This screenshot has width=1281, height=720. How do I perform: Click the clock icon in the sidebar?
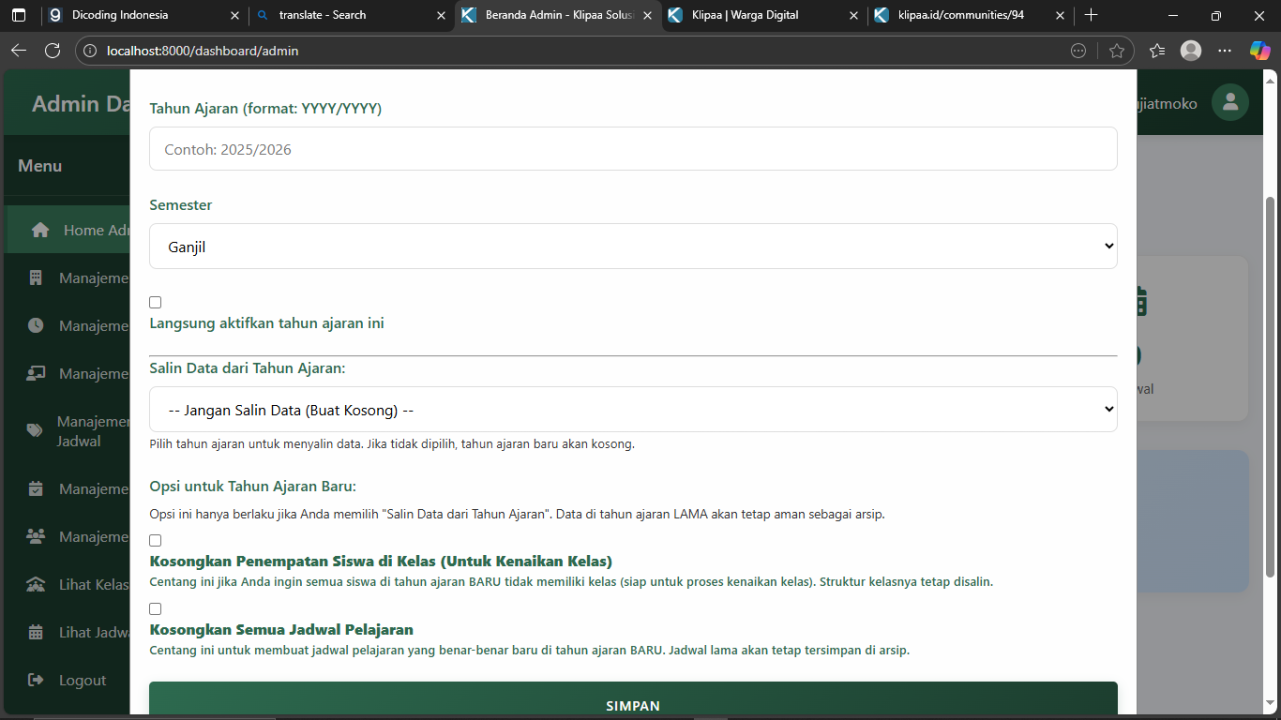[x=36, y=326]
